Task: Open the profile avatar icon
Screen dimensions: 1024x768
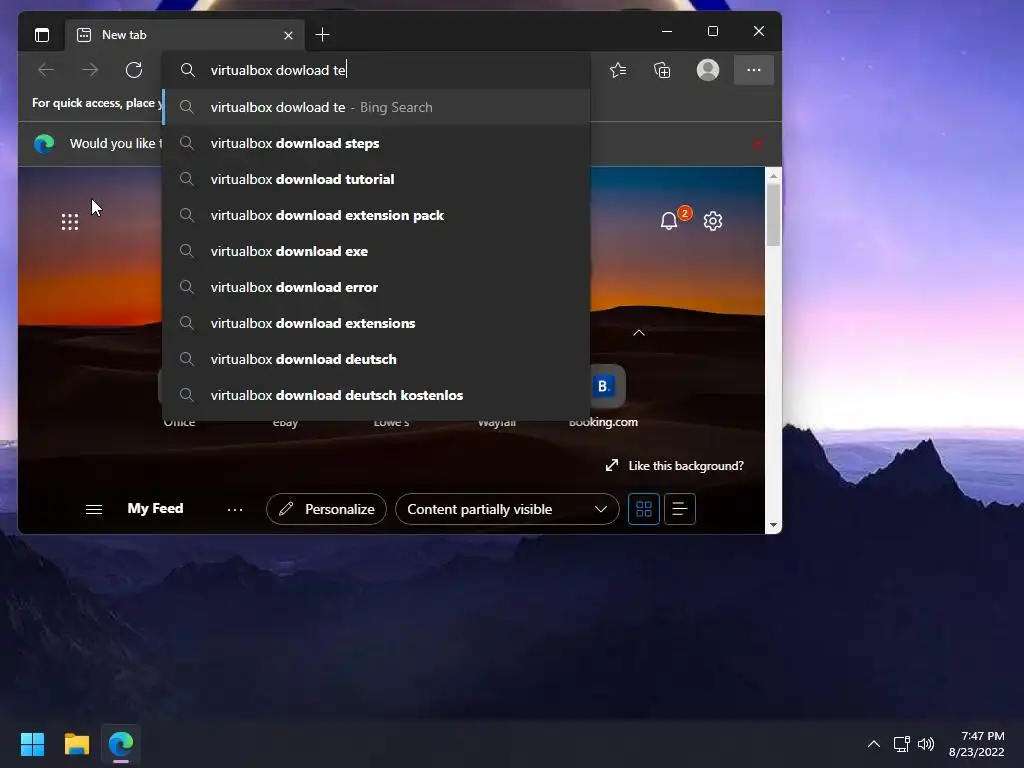Action: [708, 70]
